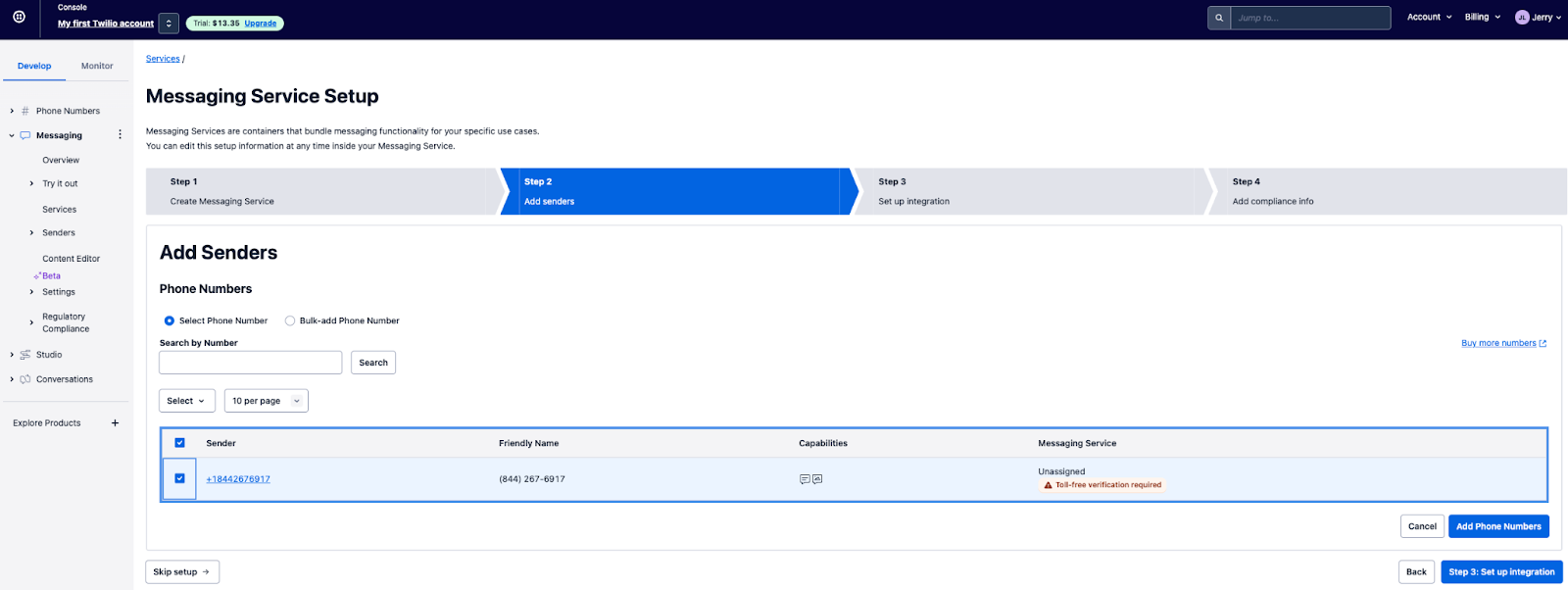
Task: Click the Conversations sidebar icon
Action: click(x=25, y=379)
